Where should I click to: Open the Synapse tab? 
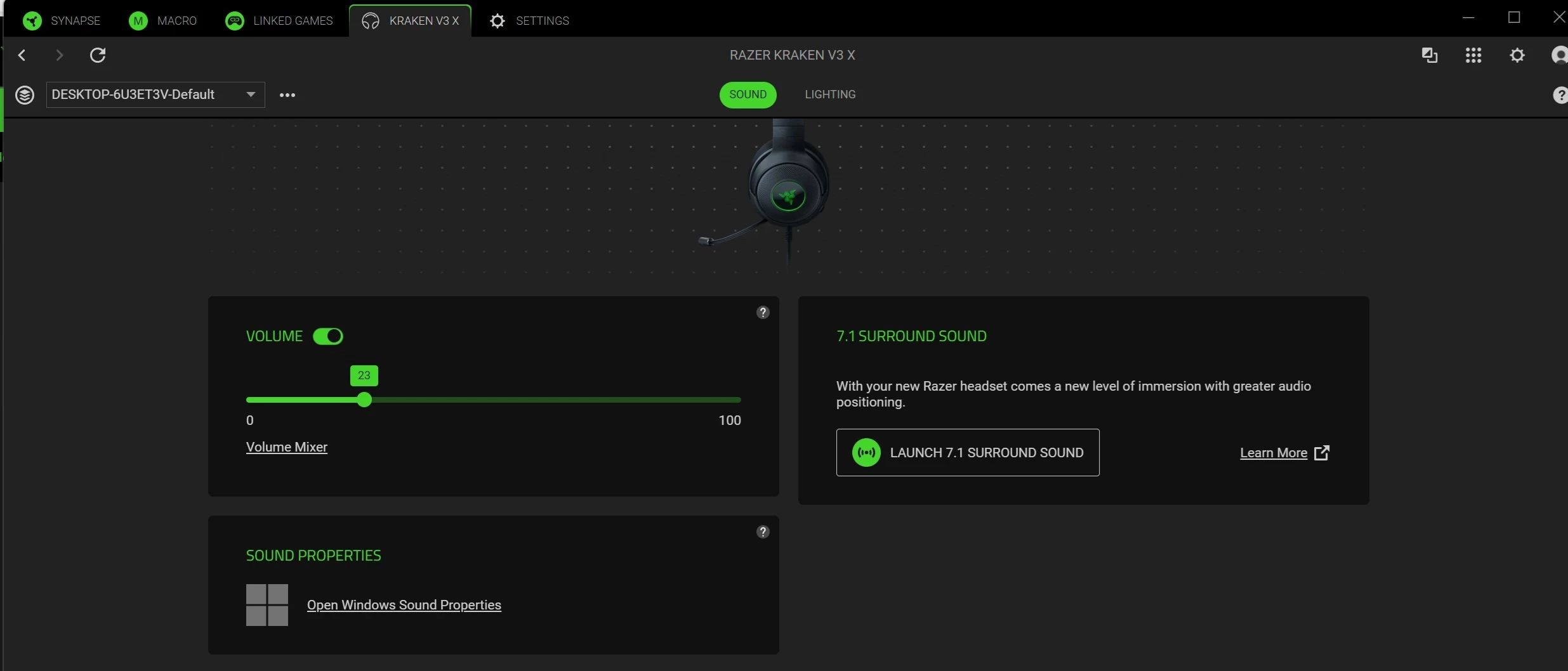62,20
